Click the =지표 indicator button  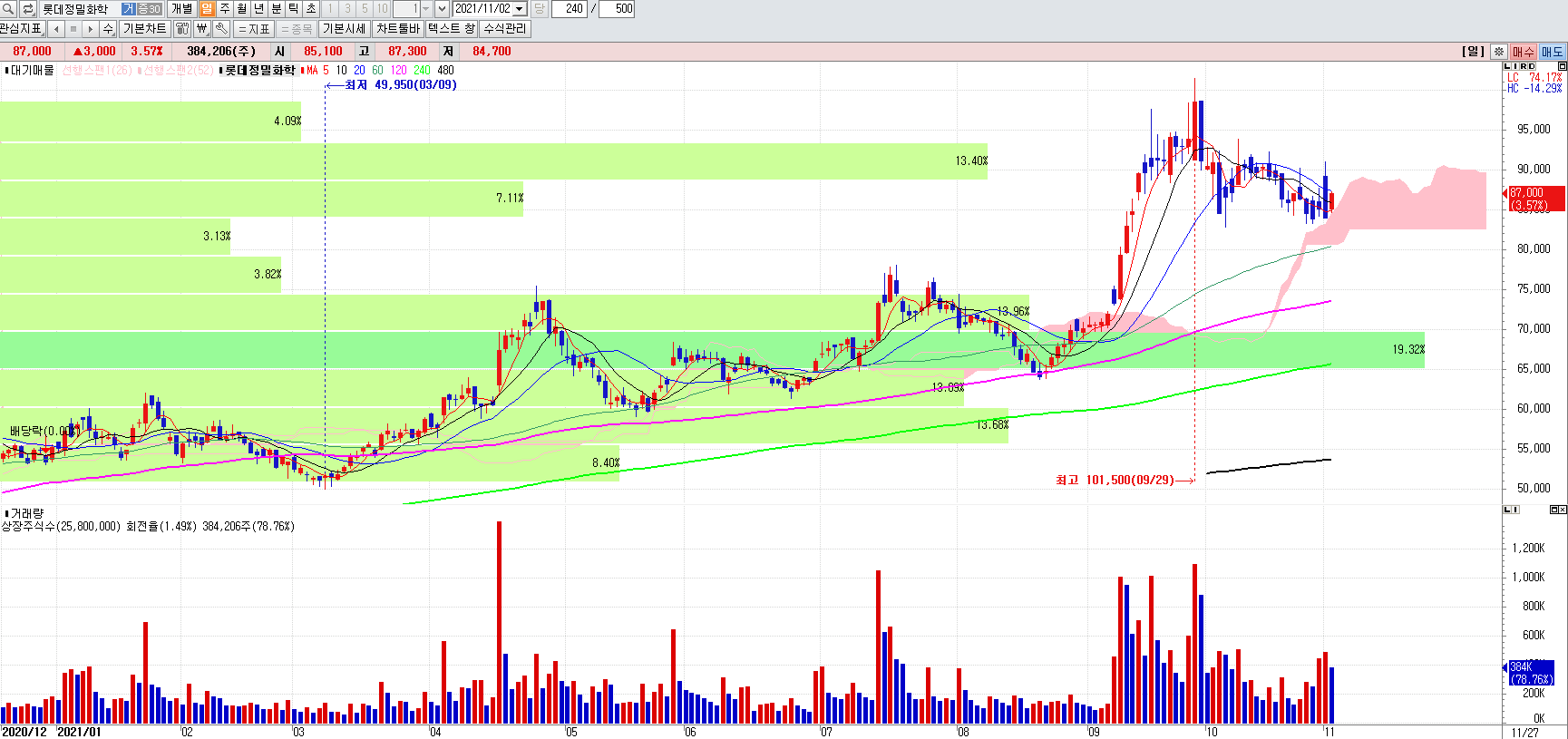pyautogui.click(x=254, y=29)
